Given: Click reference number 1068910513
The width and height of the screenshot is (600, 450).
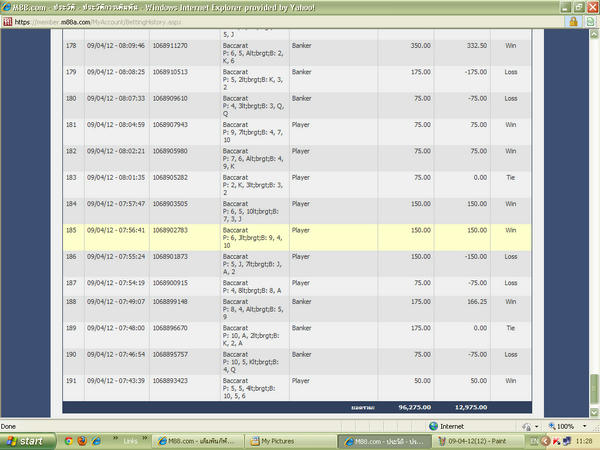Looking at the screenshot, I should (170, 72).
